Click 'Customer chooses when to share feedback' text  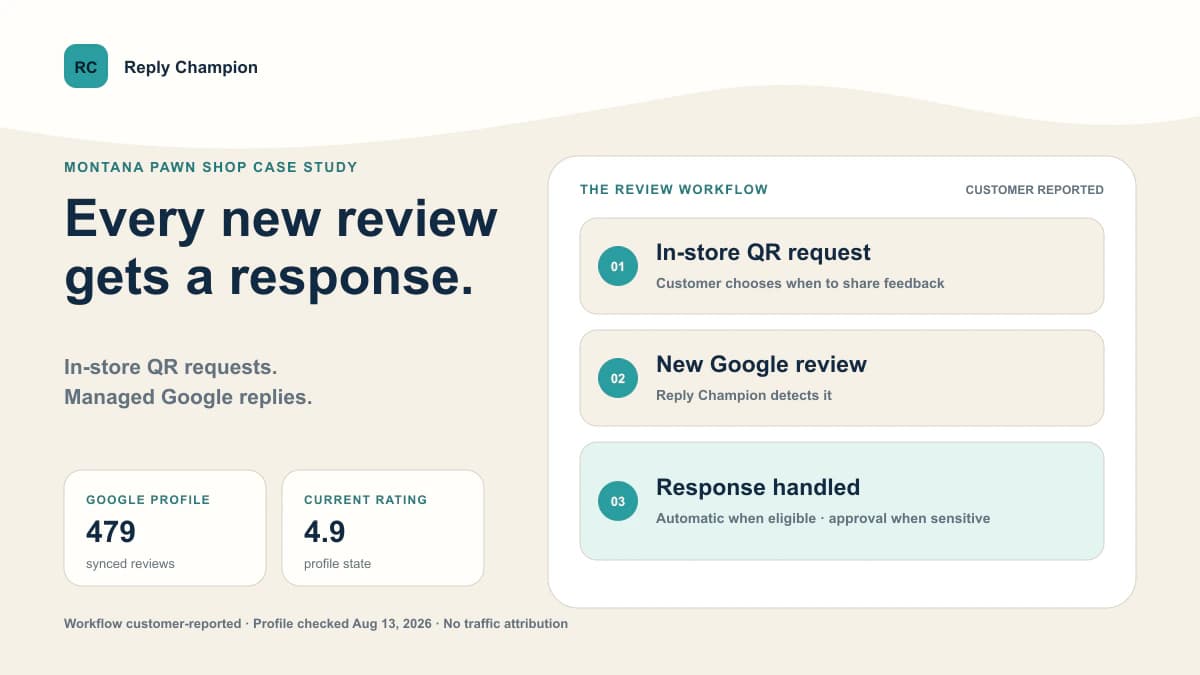coord(800,283)
